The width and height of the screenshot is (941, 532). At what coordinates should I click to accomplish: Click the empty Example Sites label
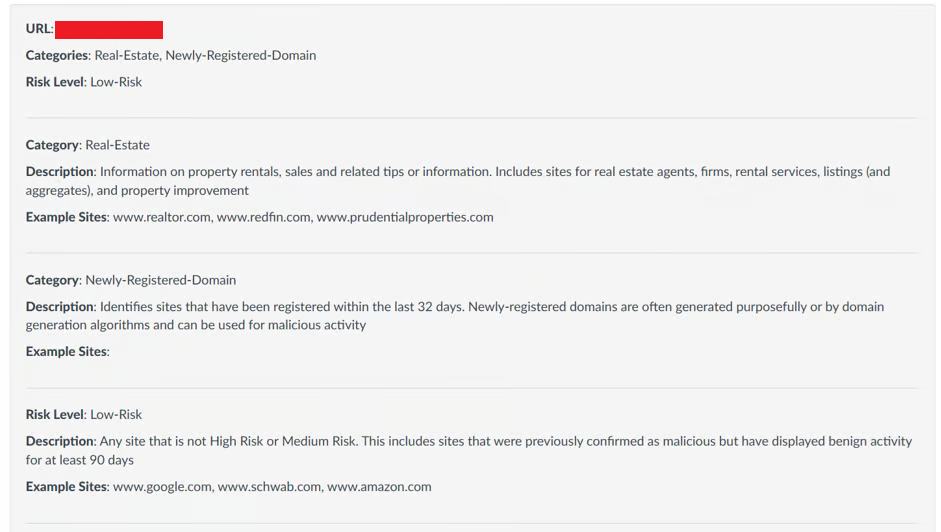68,351
